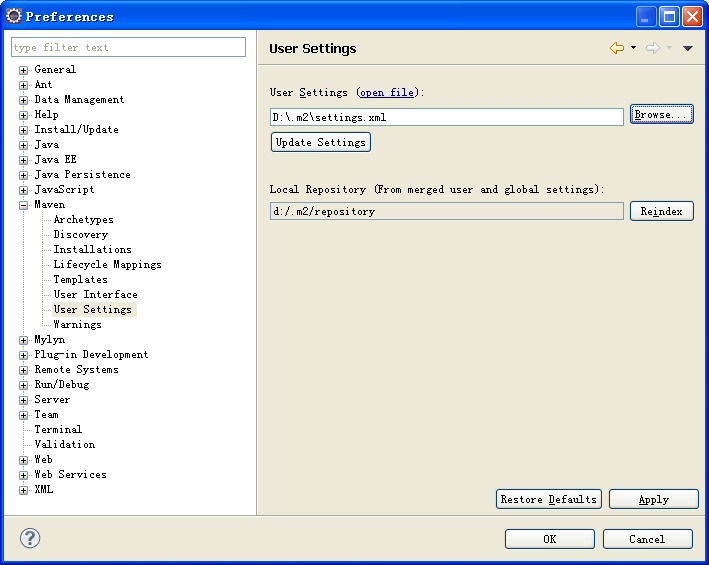
Task: Select Installations under Maven
Action: pyautogui.click(x=93, y=250)
